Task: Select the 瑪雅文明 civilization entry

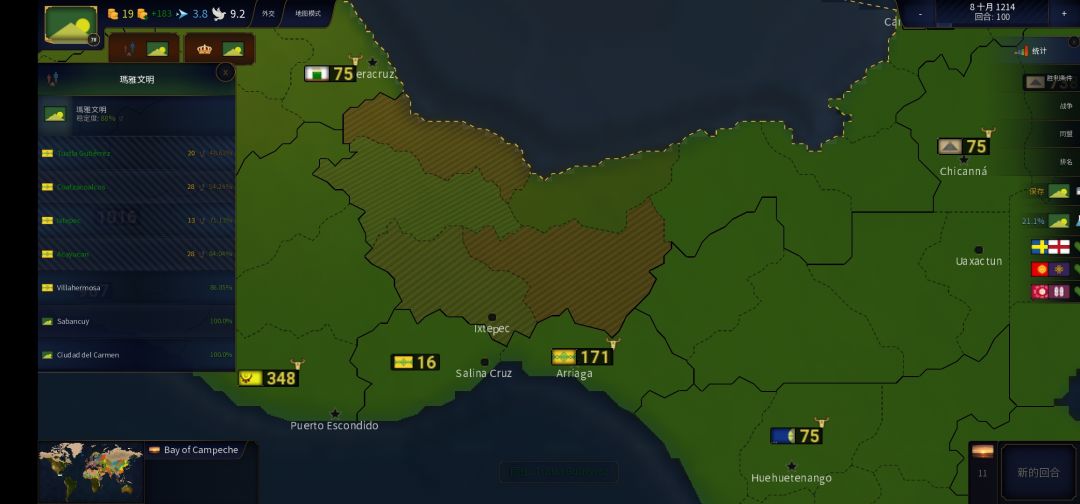Action: coord(136,114)
